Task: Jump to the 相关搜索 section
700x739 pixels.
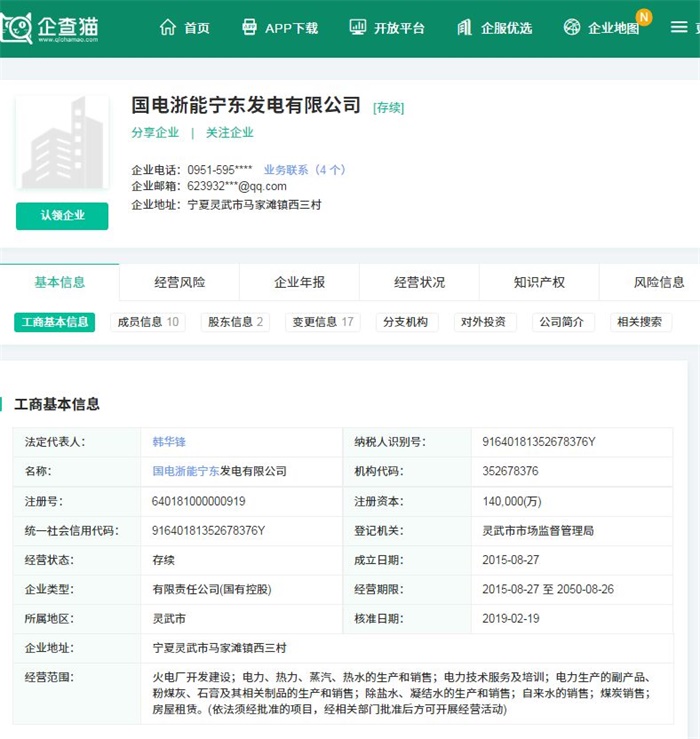Action: (x=640, y=322)
